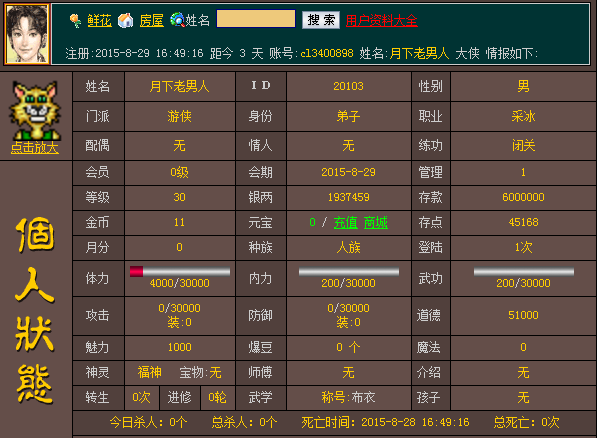Click the 爆豆 value 0 个
Image resolution: width=597 pixels, height=438 pixels.
348,347
